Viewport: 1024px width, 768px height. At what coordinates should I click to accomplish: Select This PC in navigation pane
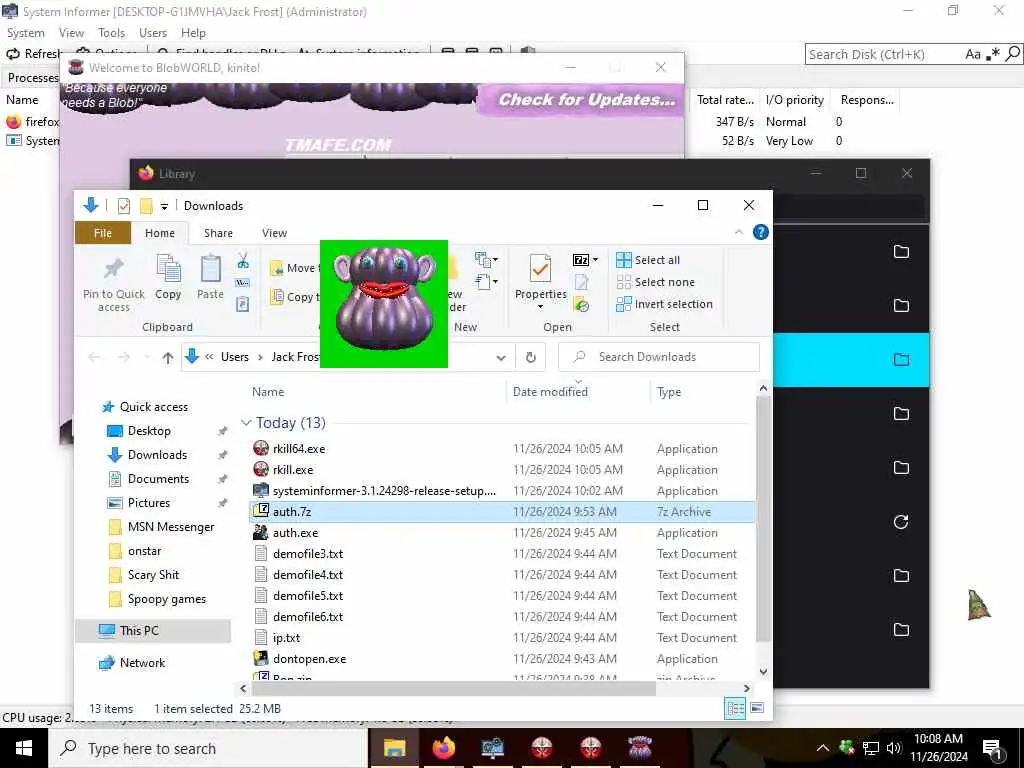pos(139,631)
